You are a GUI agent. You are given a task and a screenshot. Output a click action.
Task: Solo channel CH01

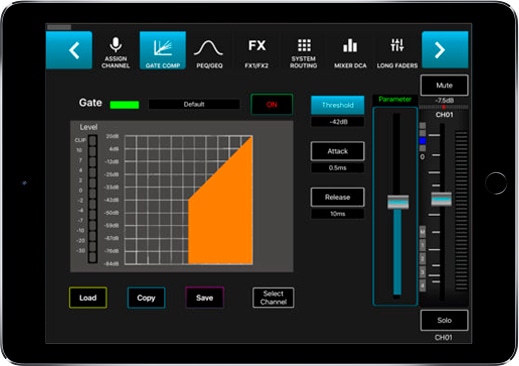coord(444,320)
